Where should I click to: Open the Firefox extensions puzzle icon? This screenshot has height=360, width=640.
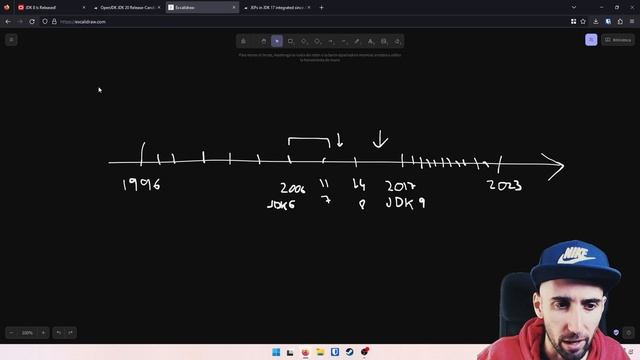tap(620, 22)
